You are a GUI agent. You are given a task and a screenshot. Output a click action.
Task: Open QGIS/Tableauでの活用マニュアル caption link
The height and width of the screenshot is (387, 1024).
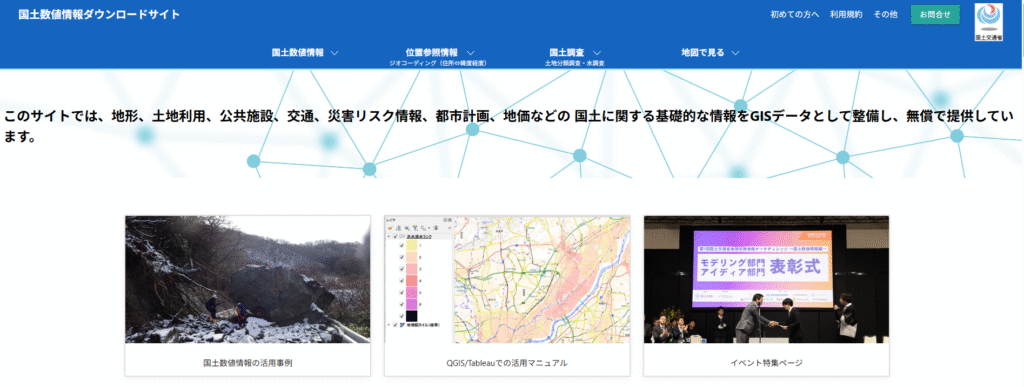507,362
